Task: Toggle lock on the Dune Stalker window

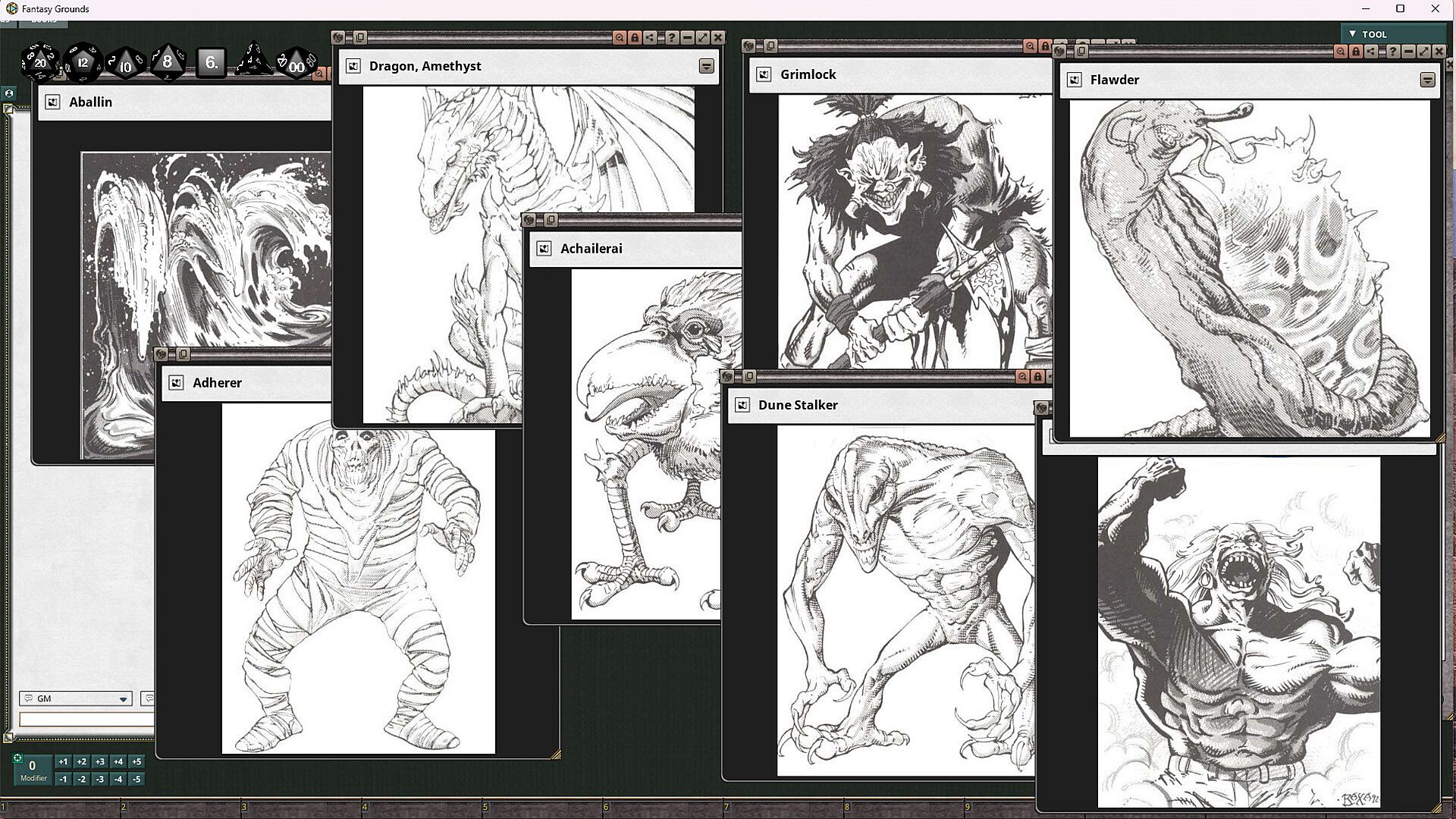Action: pos(1037,377)
